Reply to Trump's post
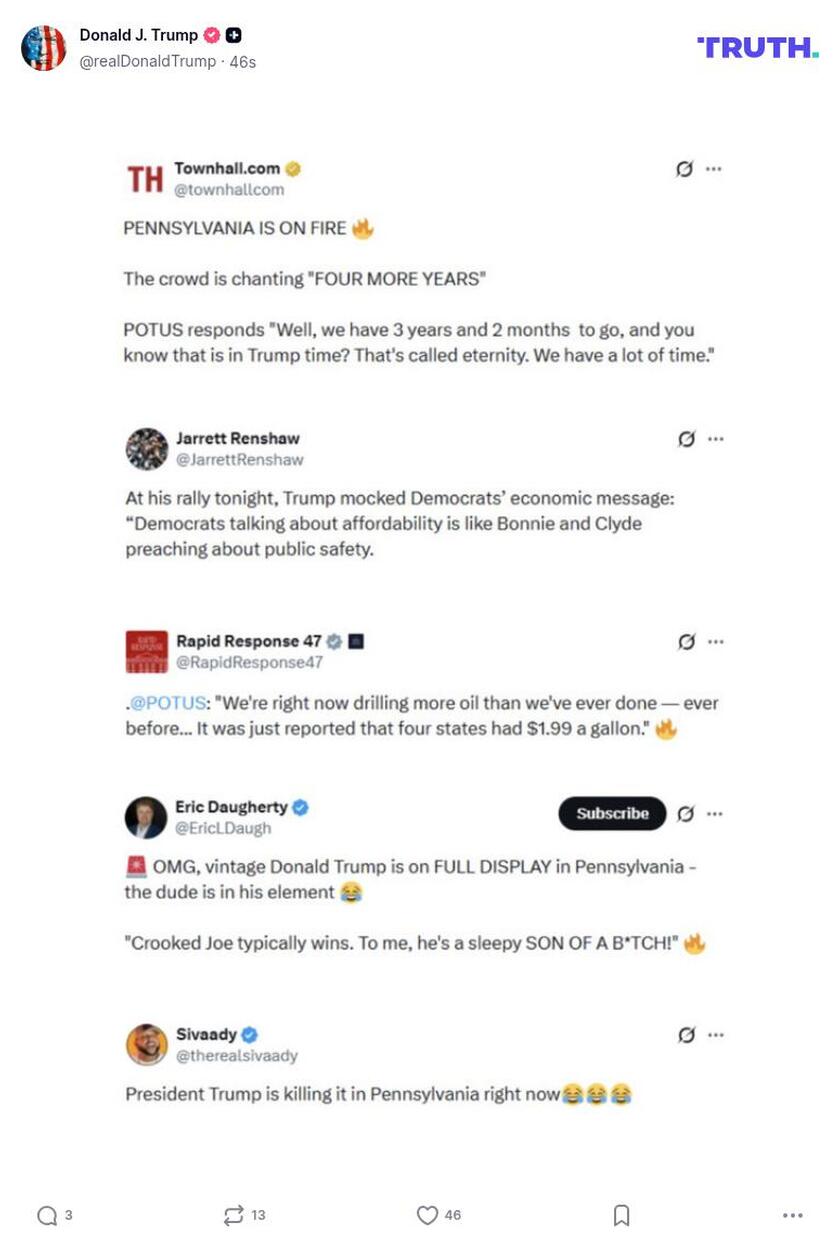The width and height of the screenshot is (840, 1255). pyautogui.click(x=45, y=1216)
